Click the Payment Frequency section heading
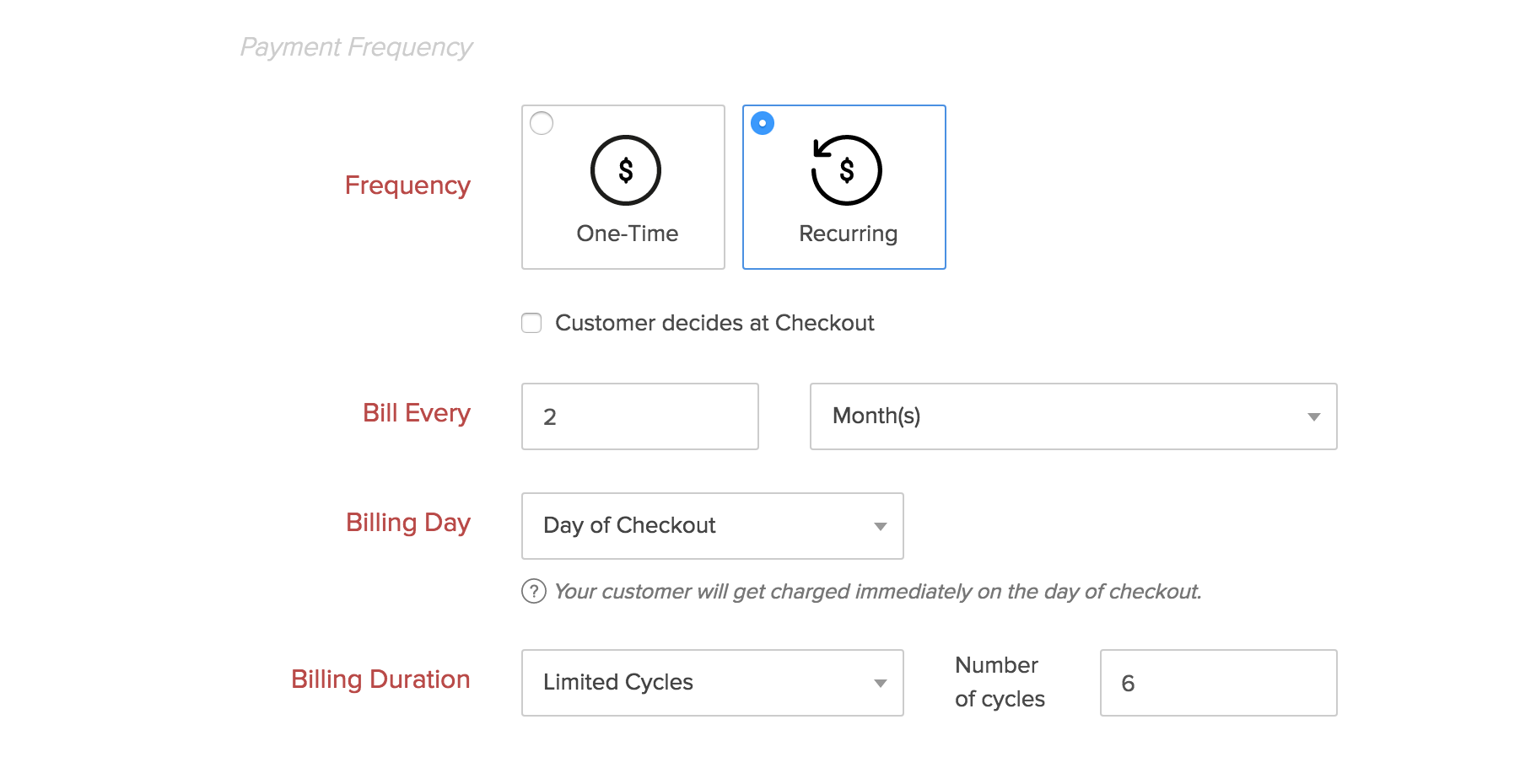Viewport: 1520px width, 784px height. pyautogui.click(x=357, y=47)
